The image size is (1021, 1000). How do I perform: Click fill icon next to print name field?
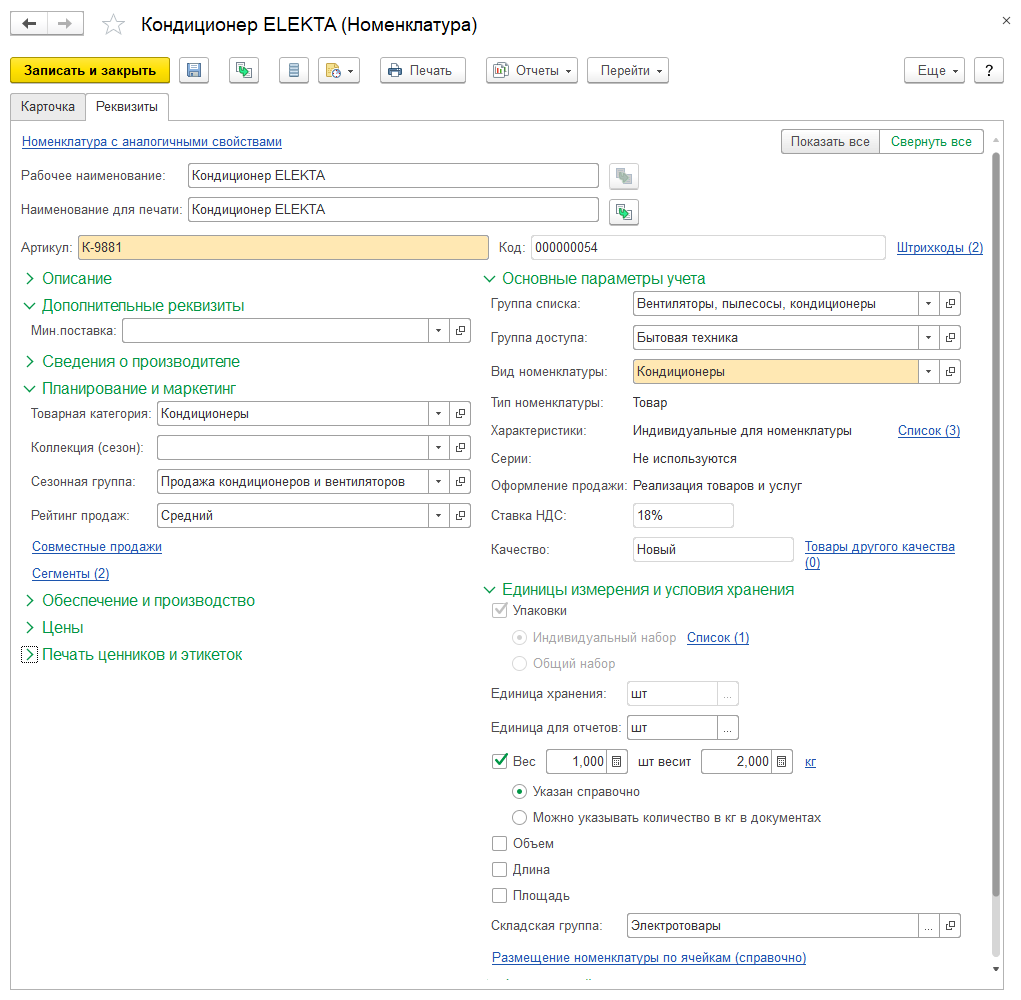click(x=624, y=212)
